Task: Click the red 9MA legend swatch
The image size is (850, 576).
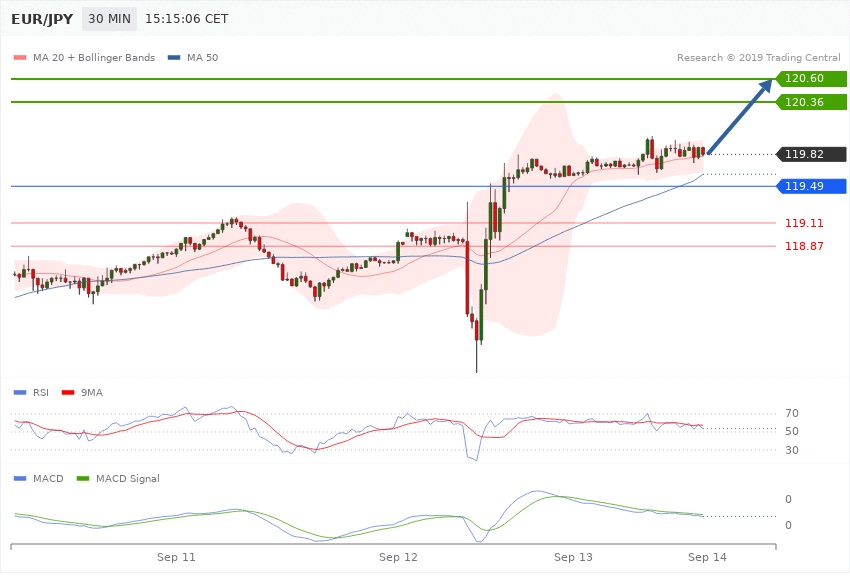Action: point(68,393)
